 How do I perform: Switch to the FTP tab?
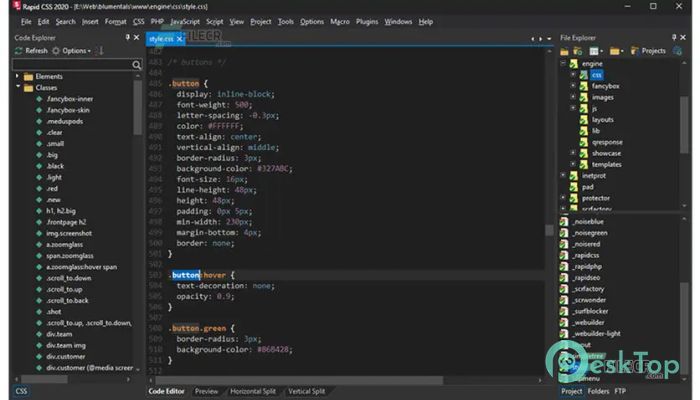click(620, 392)
